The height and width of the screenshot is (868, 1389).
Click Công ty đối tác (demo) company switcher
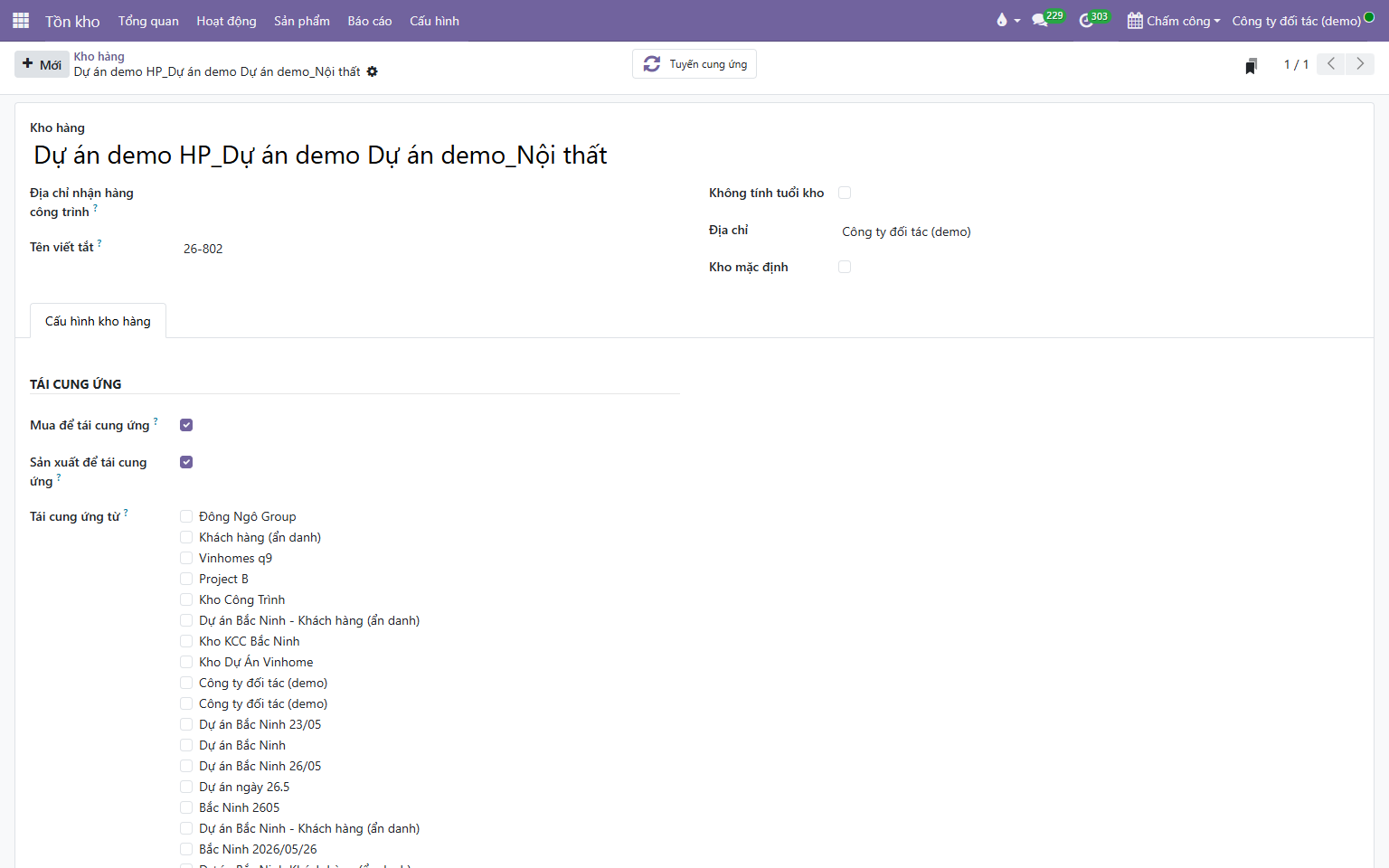(1296, 21)
